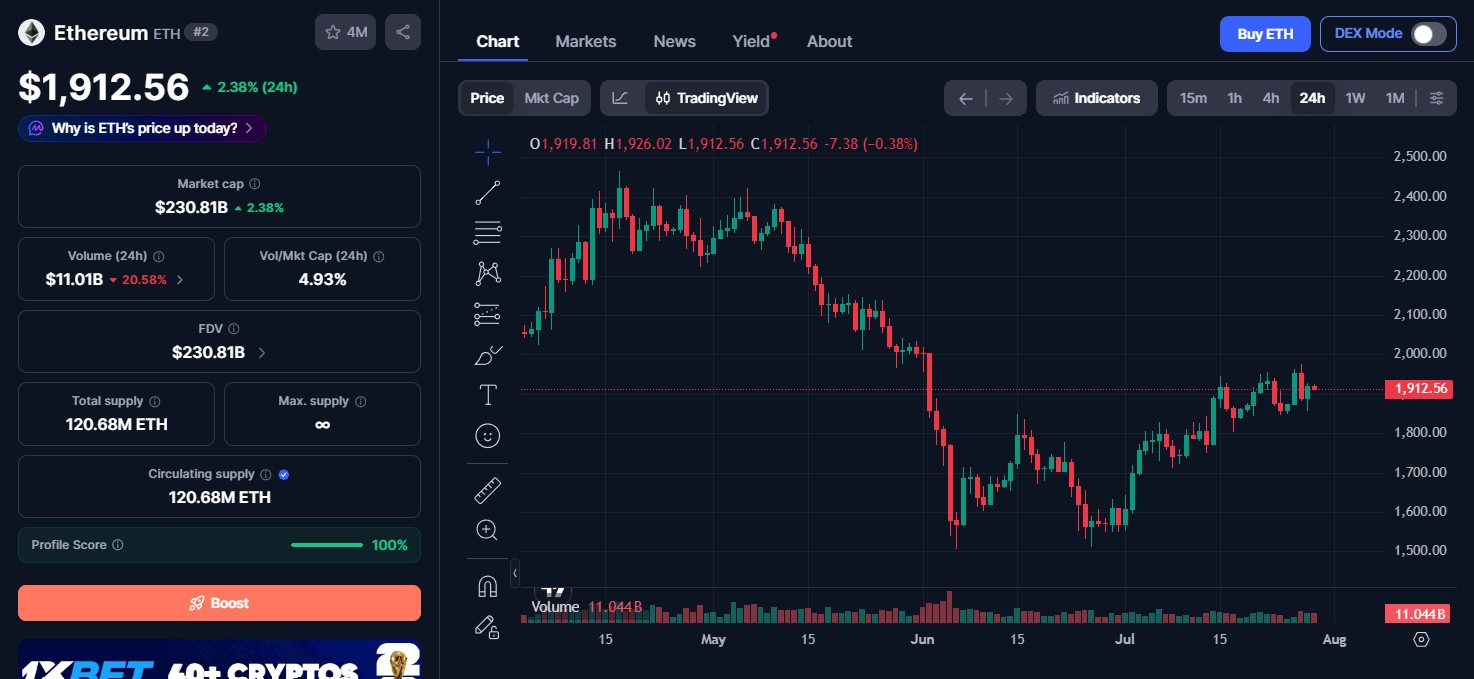Toggle magnet mode snapping

click(x=488, y=586)
